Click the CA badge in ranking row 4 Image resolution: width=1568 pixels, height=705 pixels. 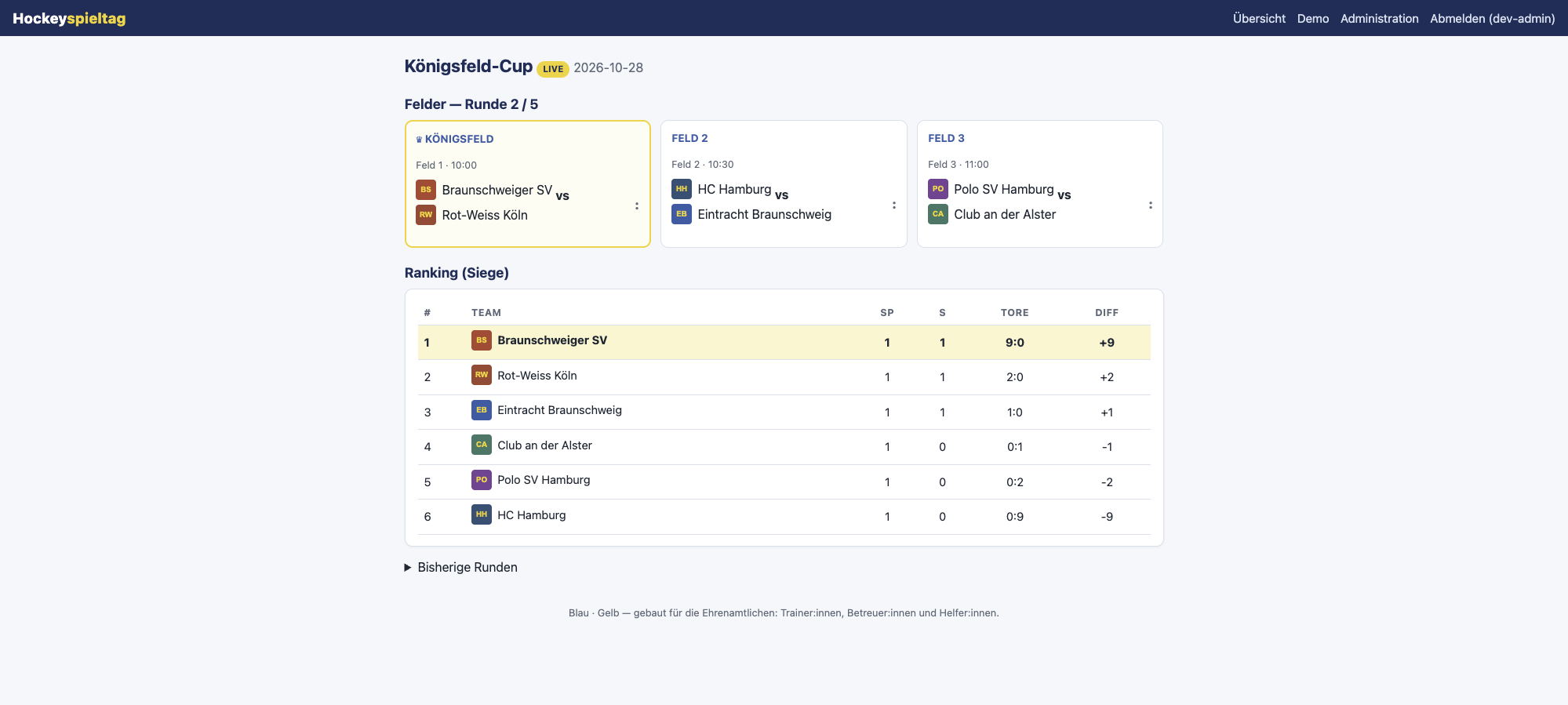tap(482, 445)
